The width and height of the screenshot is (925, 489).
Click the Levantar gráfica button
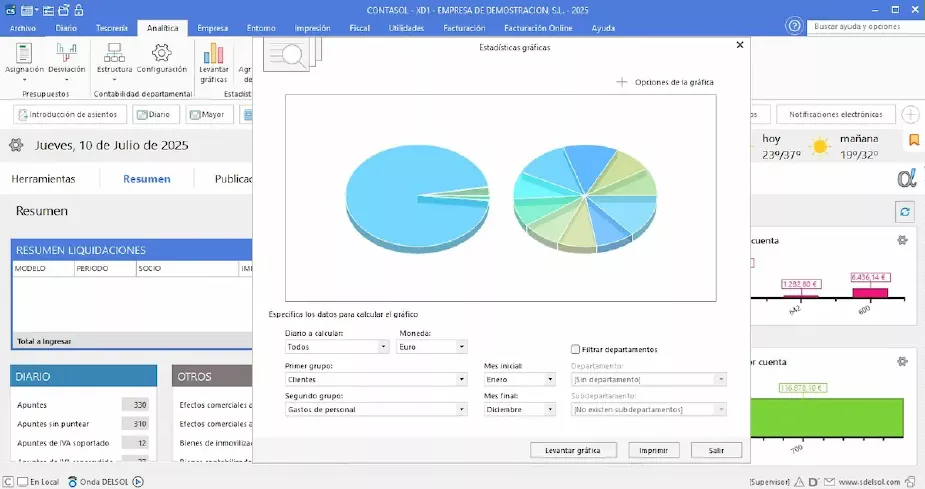click(x=573, y=451)
